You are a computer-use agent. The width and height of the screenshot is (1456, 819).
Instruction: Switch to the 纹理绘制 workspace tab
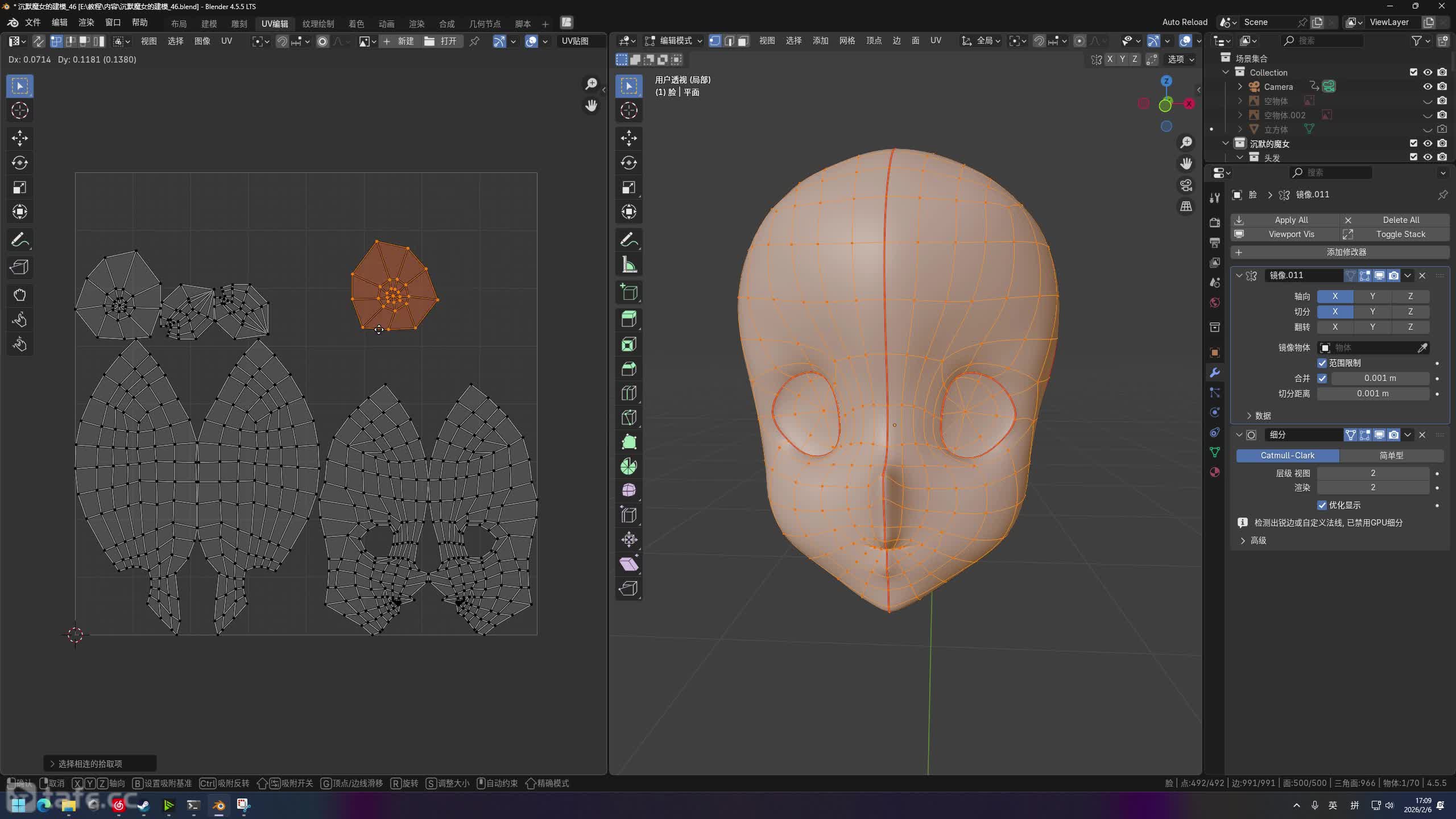point(318,23)
